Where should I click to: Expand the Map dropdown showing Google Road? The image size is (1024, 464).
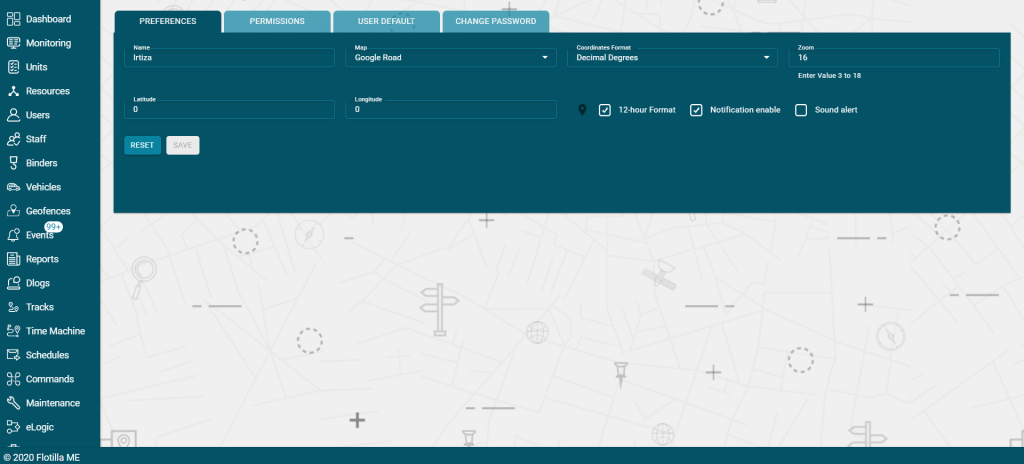pyautogui.click(x=451, y=58)
